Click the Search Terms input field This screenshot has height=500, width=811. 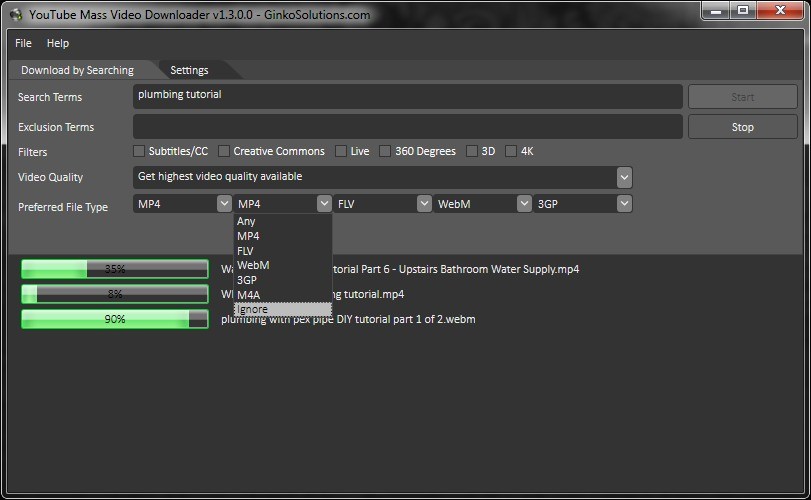[408, 97]
